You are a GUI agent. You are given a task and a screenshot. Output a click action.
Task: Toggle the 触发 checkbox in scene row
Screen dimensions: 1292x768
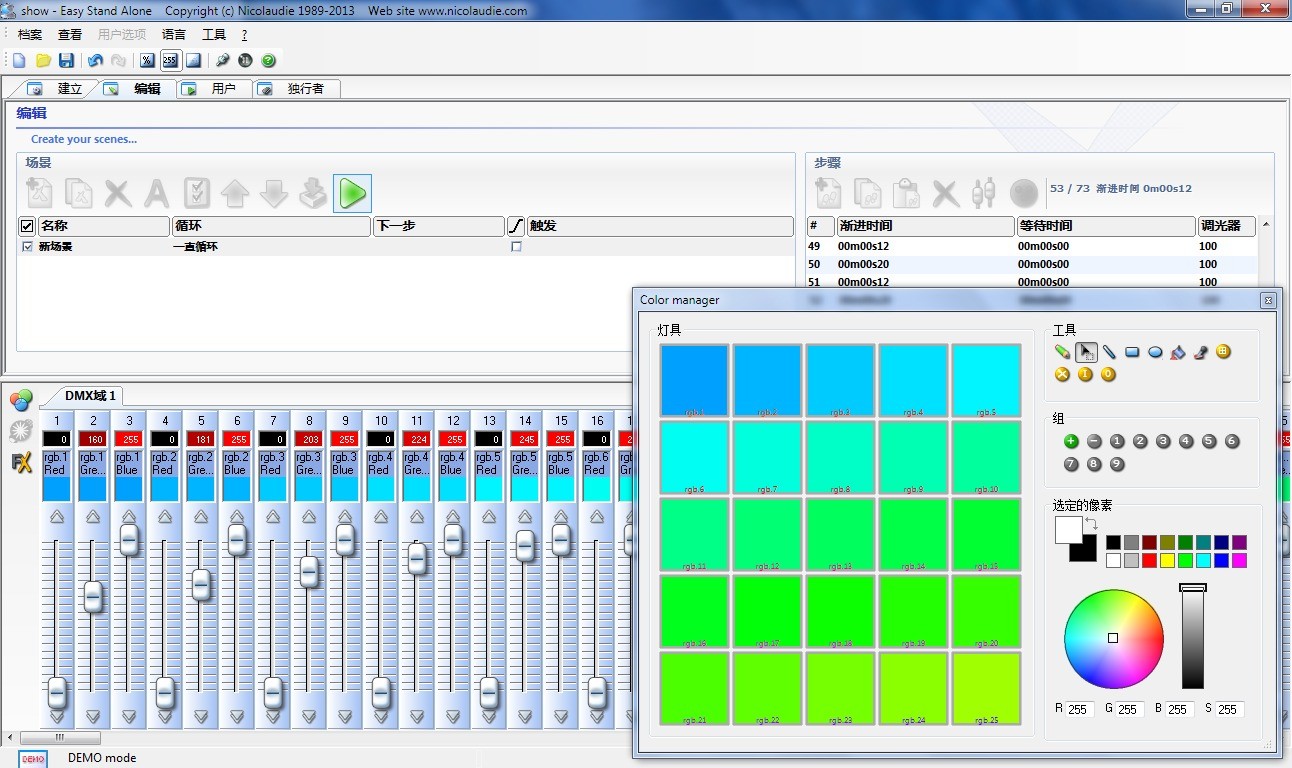[516, 247]
